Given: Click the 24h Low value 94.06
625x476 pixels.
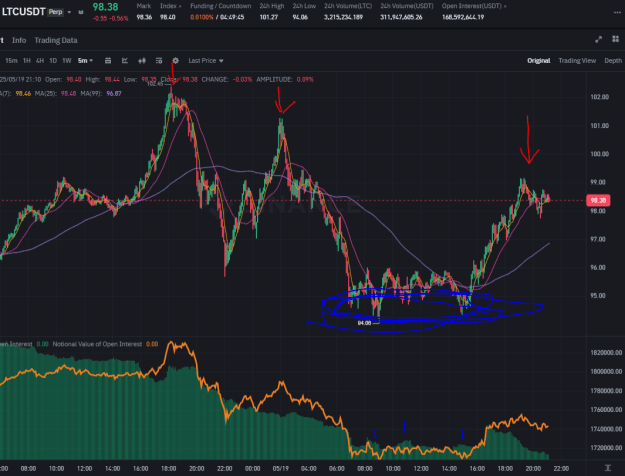Looking at the screenshot, I should [300, 17].
